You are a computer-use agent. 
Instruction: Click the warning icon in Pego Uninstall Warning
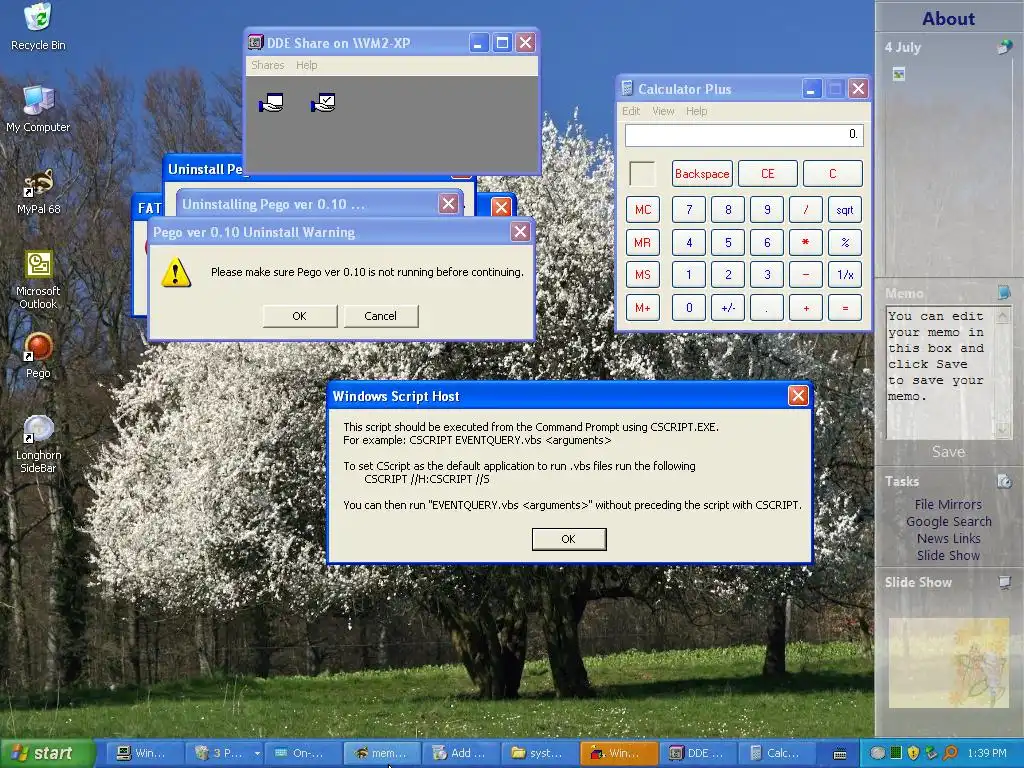coord(176,272)
